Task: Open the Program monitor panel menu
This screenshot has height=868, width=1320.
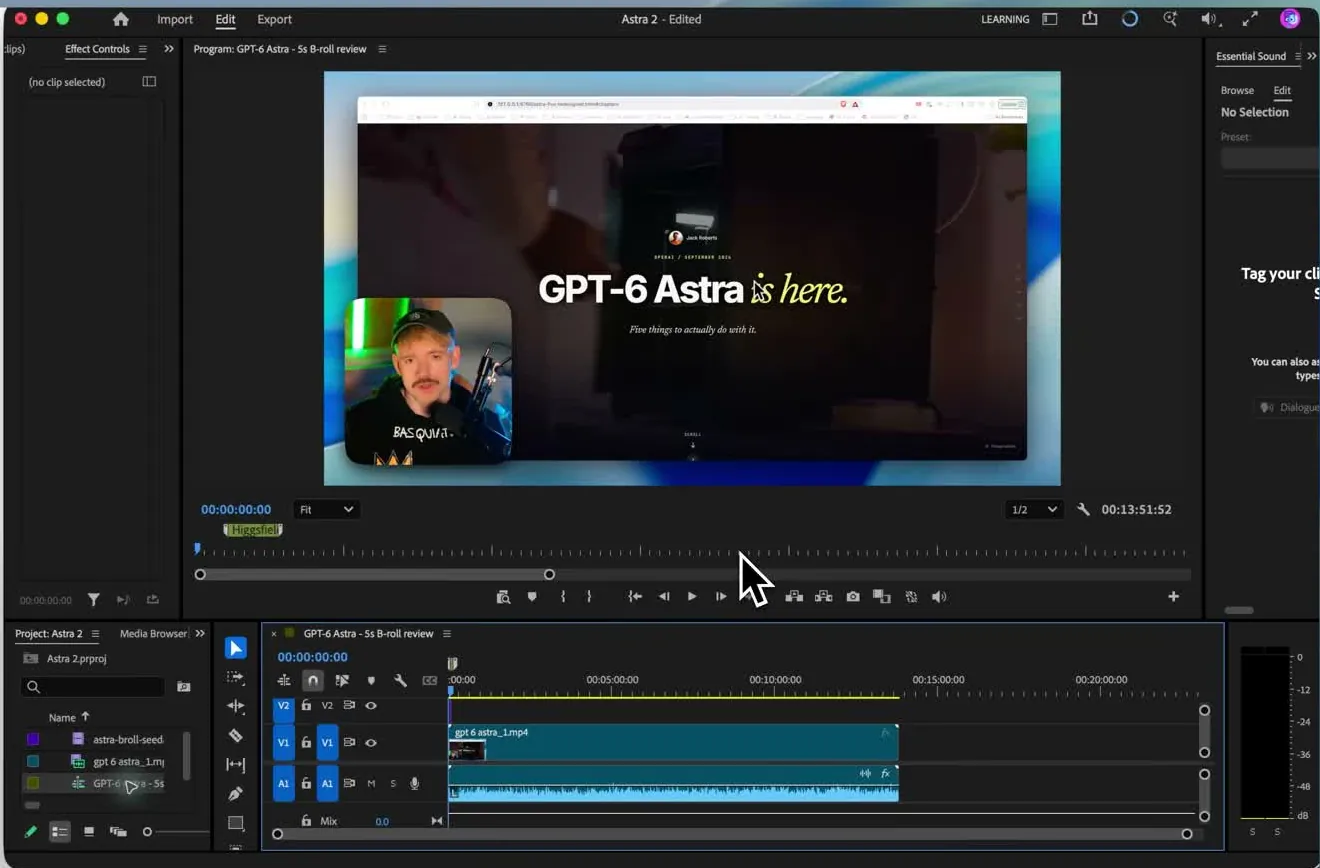Action: click(x=382, y=49)
